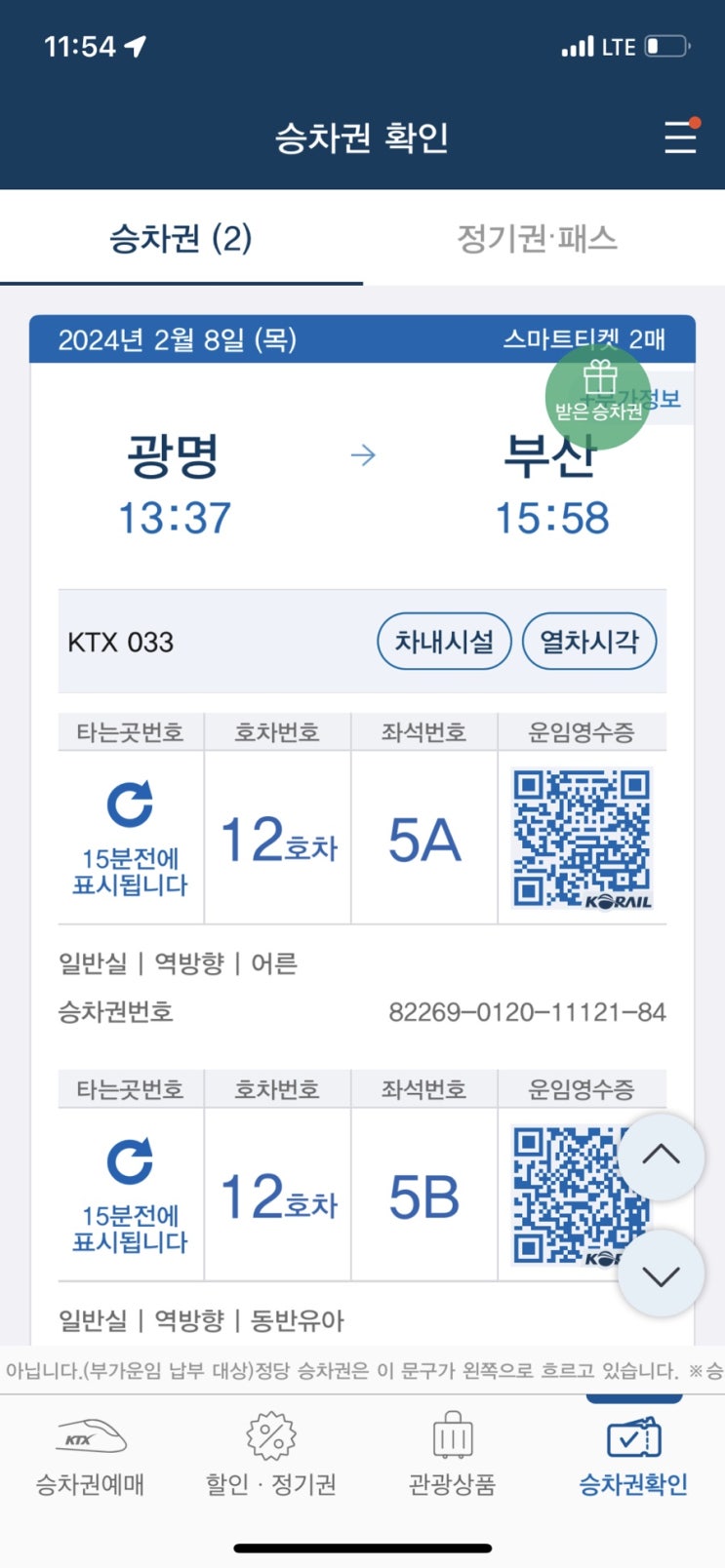Refresh platform number for seat 5B
Screen dimensions: 725x1568
[130, 1160]
